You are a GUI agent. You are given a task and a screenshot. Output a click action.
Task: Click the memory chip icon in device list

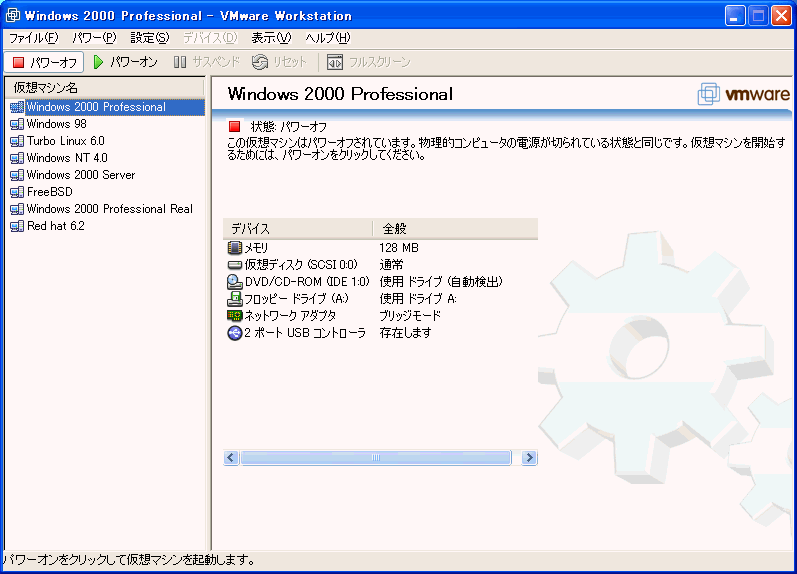235,247
